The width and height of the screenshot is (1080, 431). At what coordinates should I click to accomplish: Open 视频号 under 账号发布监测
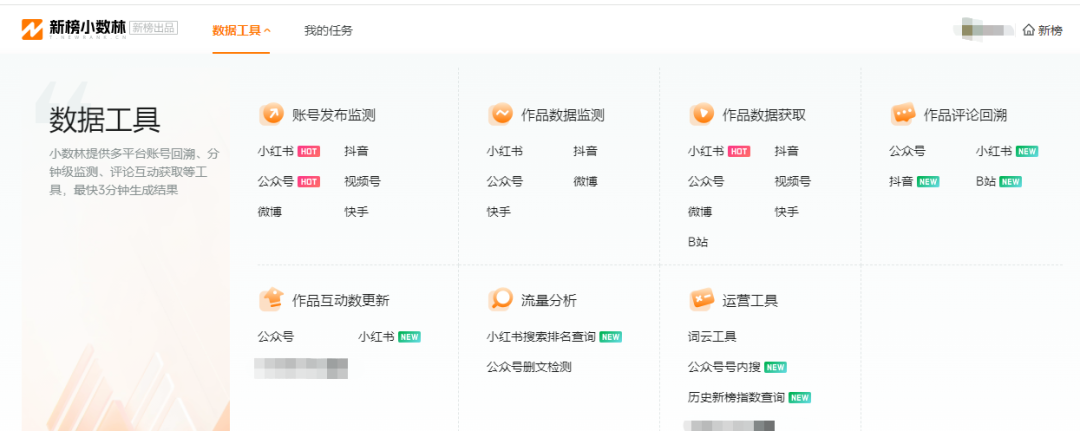coord(362,182)
